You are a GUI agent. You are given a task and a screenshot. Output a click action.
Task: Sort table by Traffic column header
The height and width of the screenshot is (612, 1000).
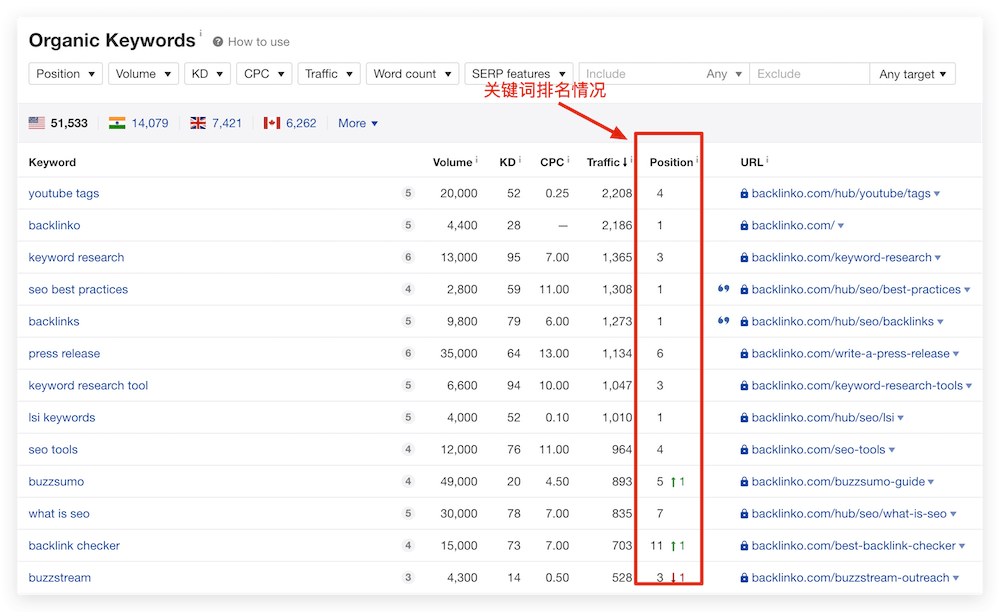click(x=607, y=162)
